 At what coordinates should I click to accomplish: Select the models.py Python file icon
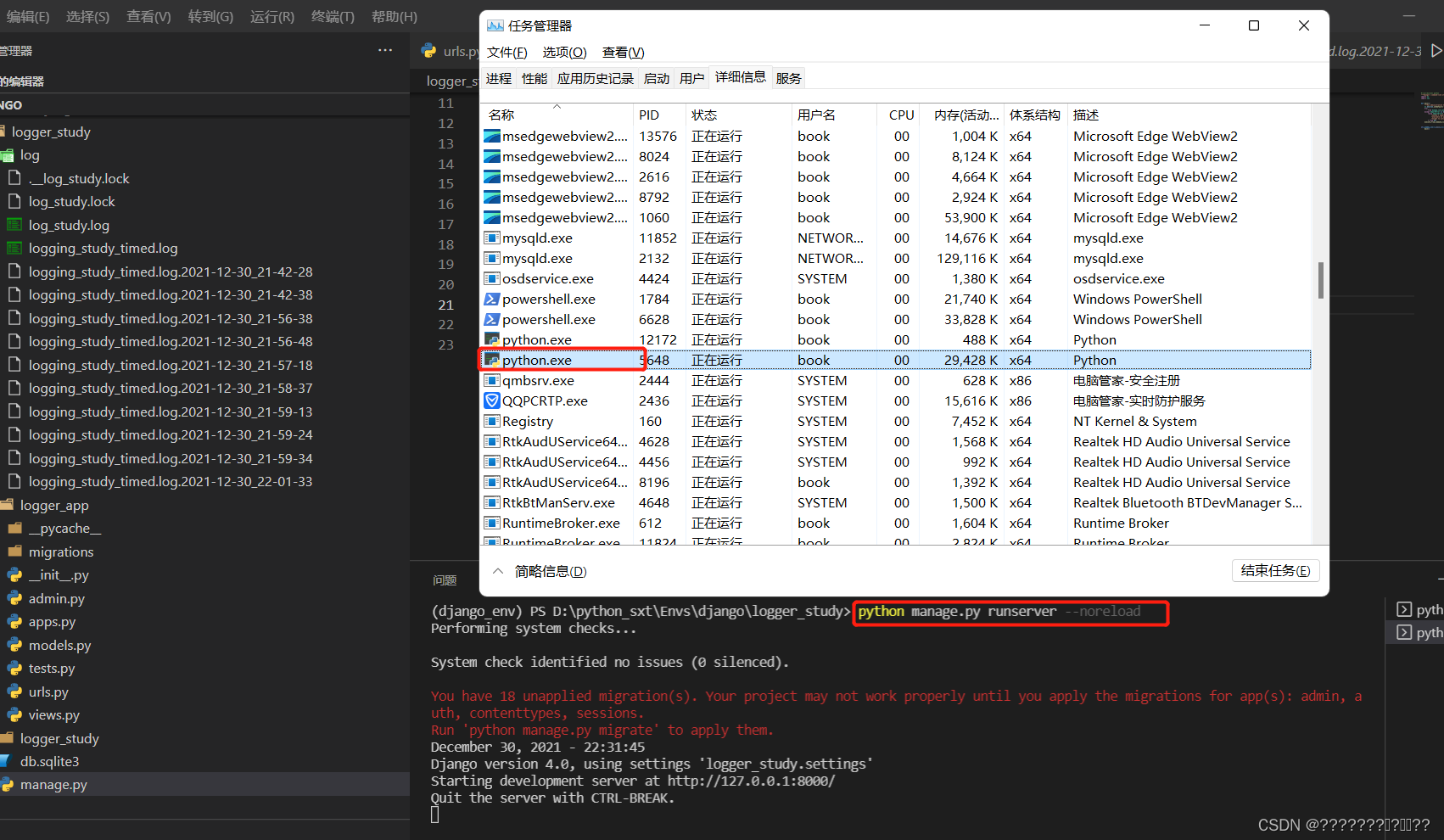14,645
